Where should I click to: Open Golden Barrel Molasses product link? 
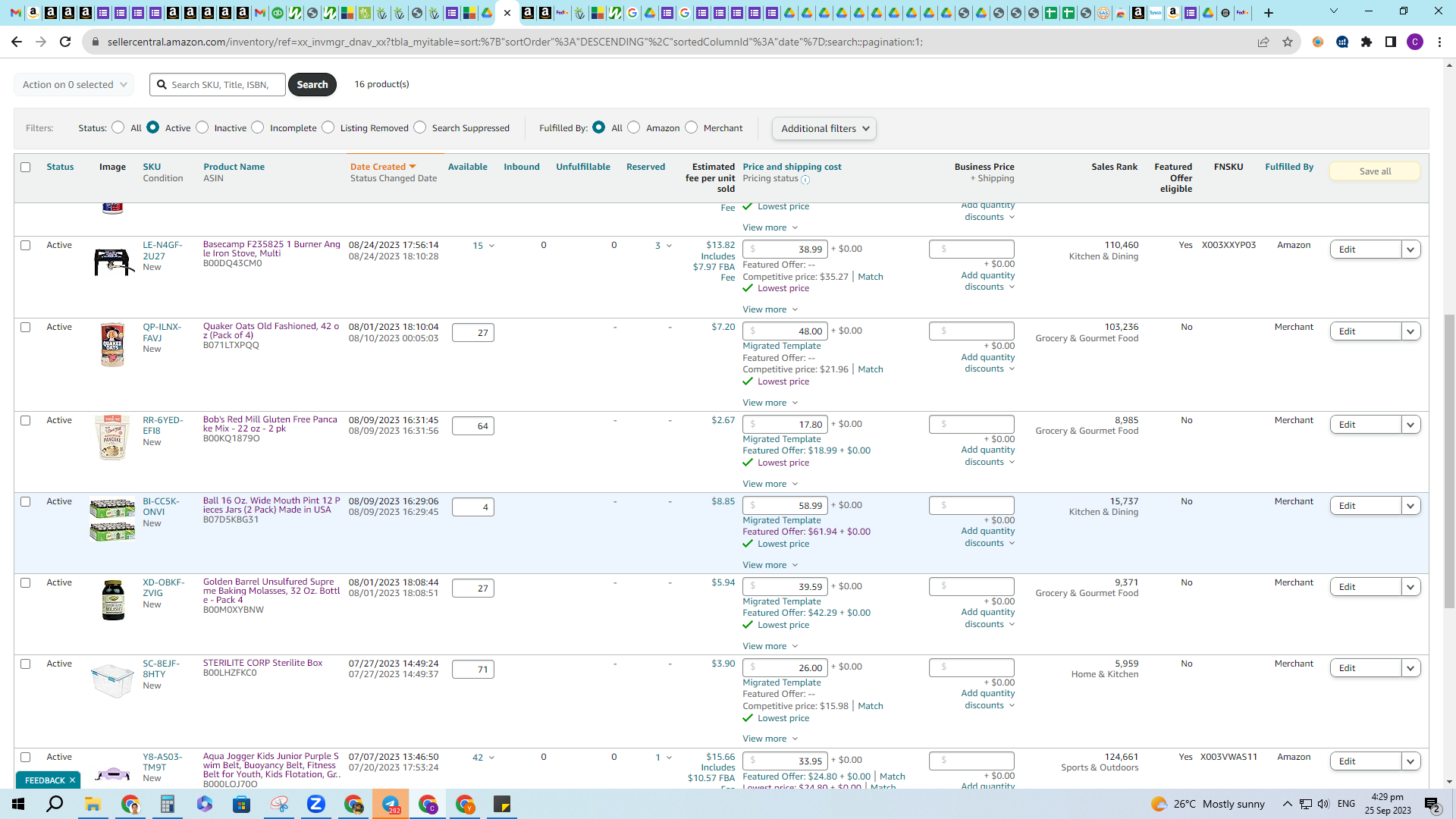click(x=271, y=591)
